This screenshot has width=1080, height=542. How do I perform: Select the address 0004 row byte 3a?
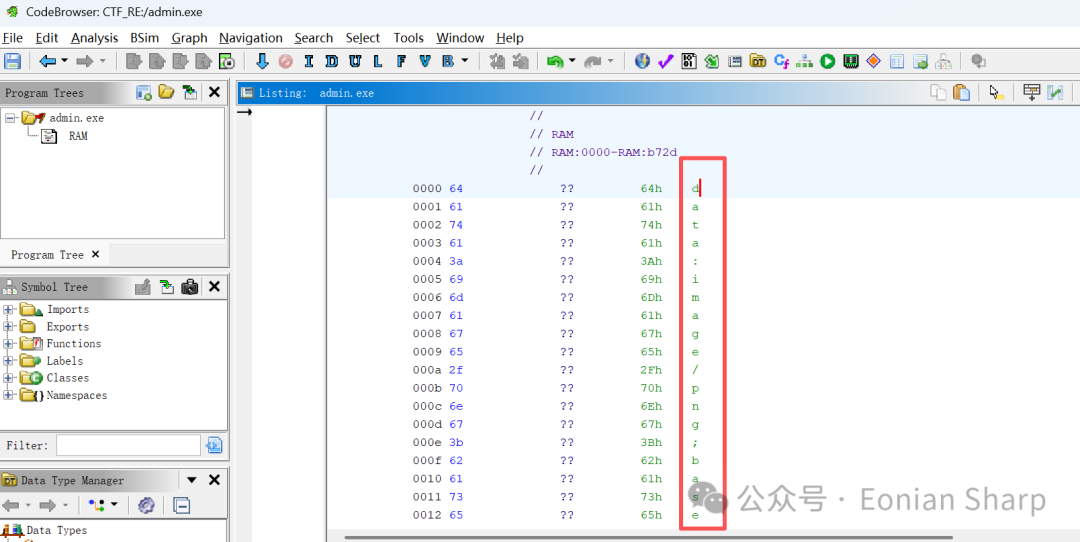coord(456,261)
